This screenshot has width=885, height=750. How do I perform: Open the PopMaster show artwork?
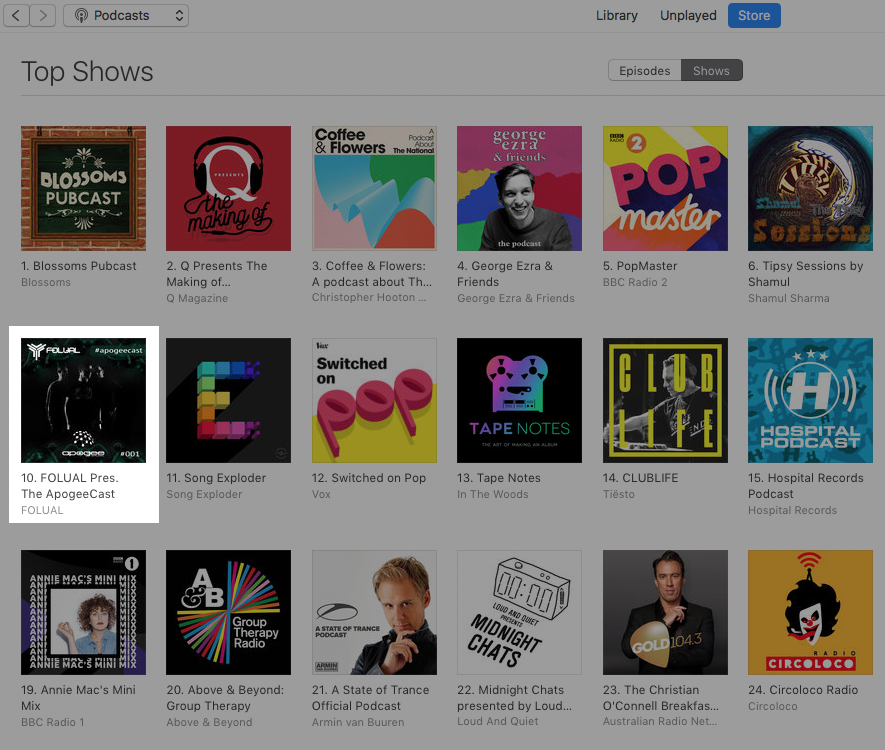[665, 188]
